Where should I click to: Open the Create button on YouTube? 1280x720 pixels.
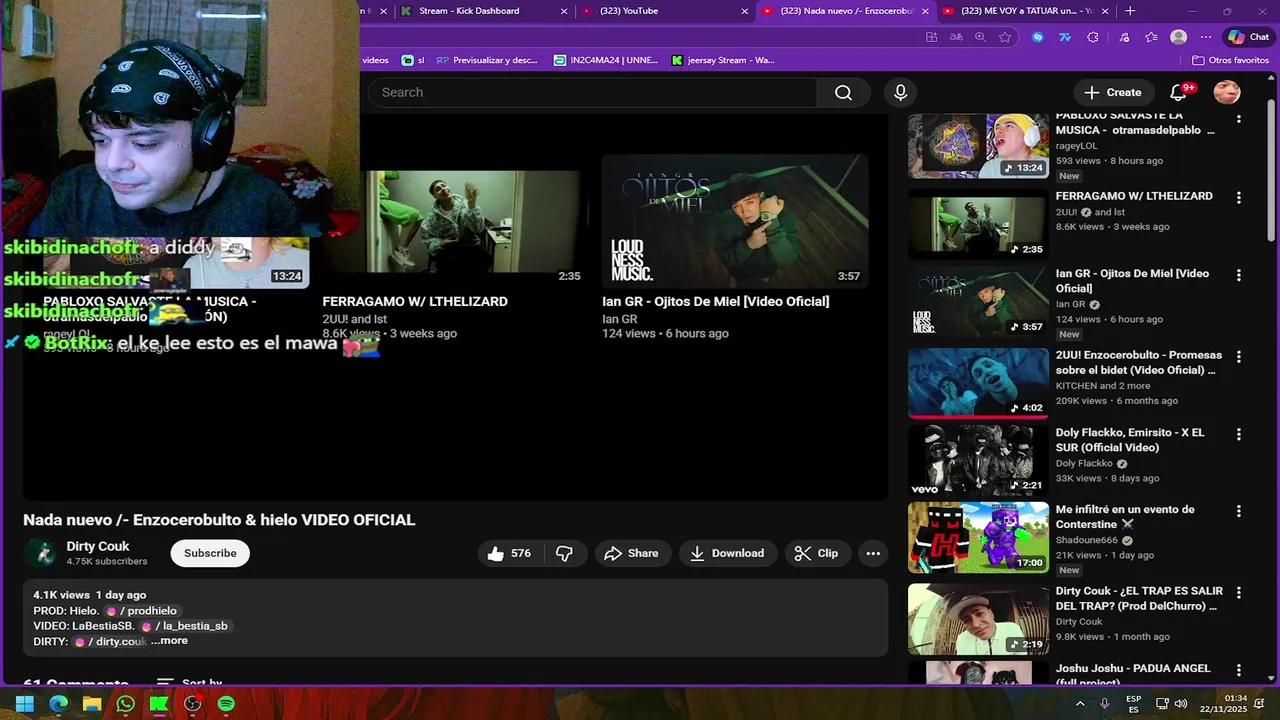click(1113, 92)
